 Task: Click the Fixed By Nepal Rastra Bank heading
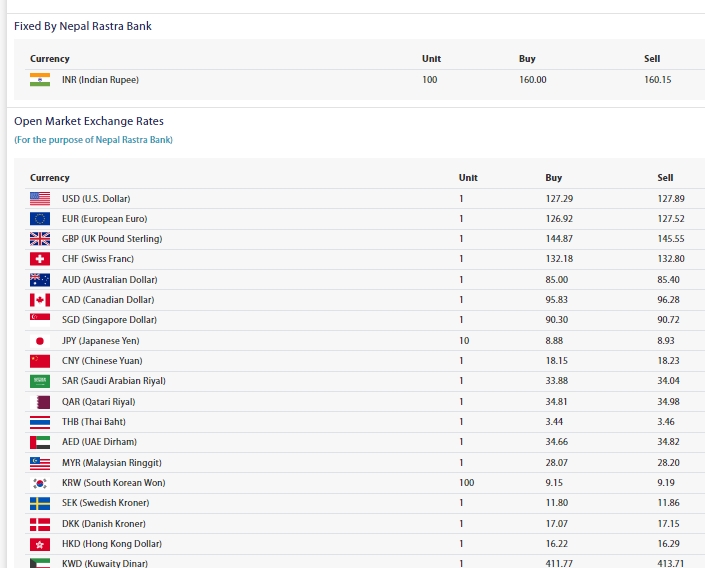click(83, 26)
